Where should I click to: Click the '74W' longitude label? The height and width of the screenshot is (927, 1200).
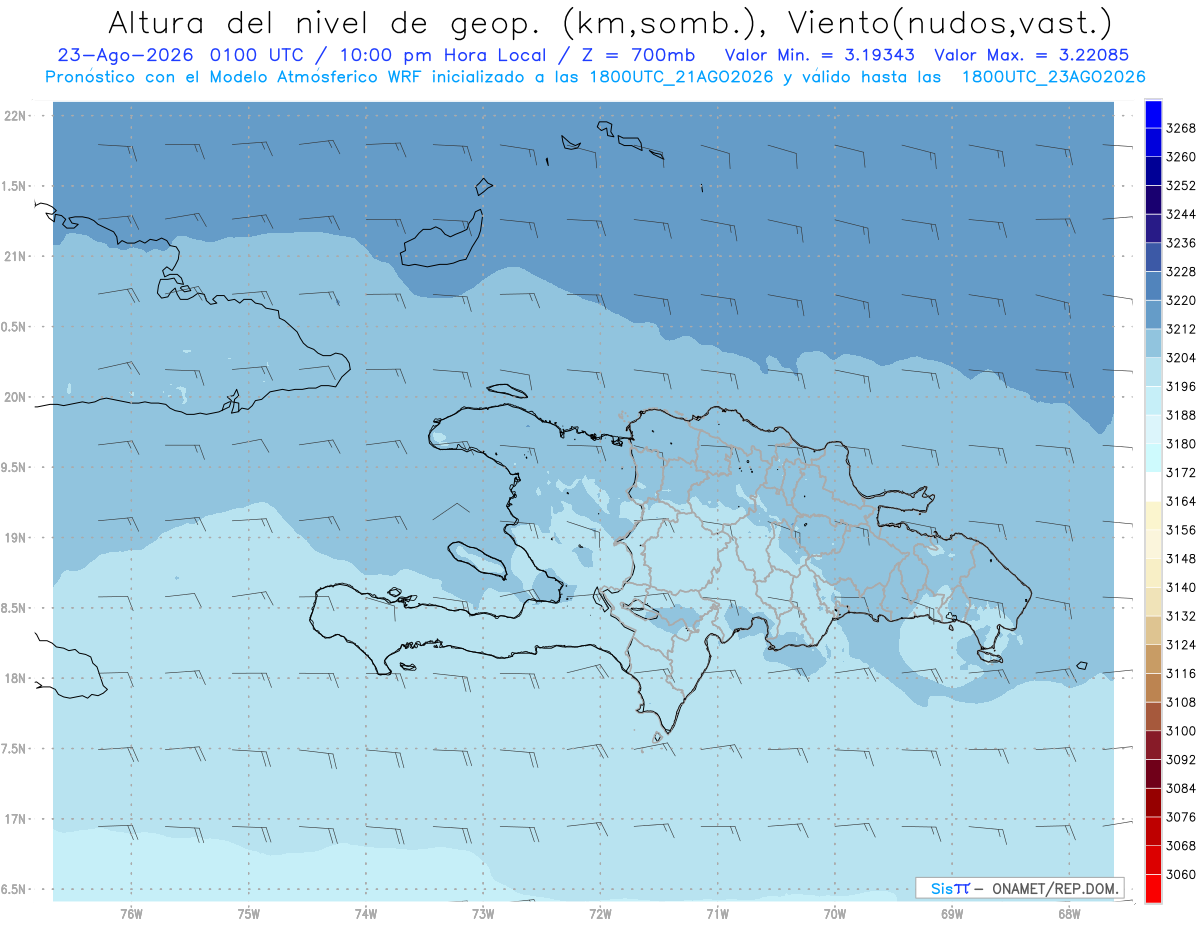pyautogui.click(x=366, y=913)
